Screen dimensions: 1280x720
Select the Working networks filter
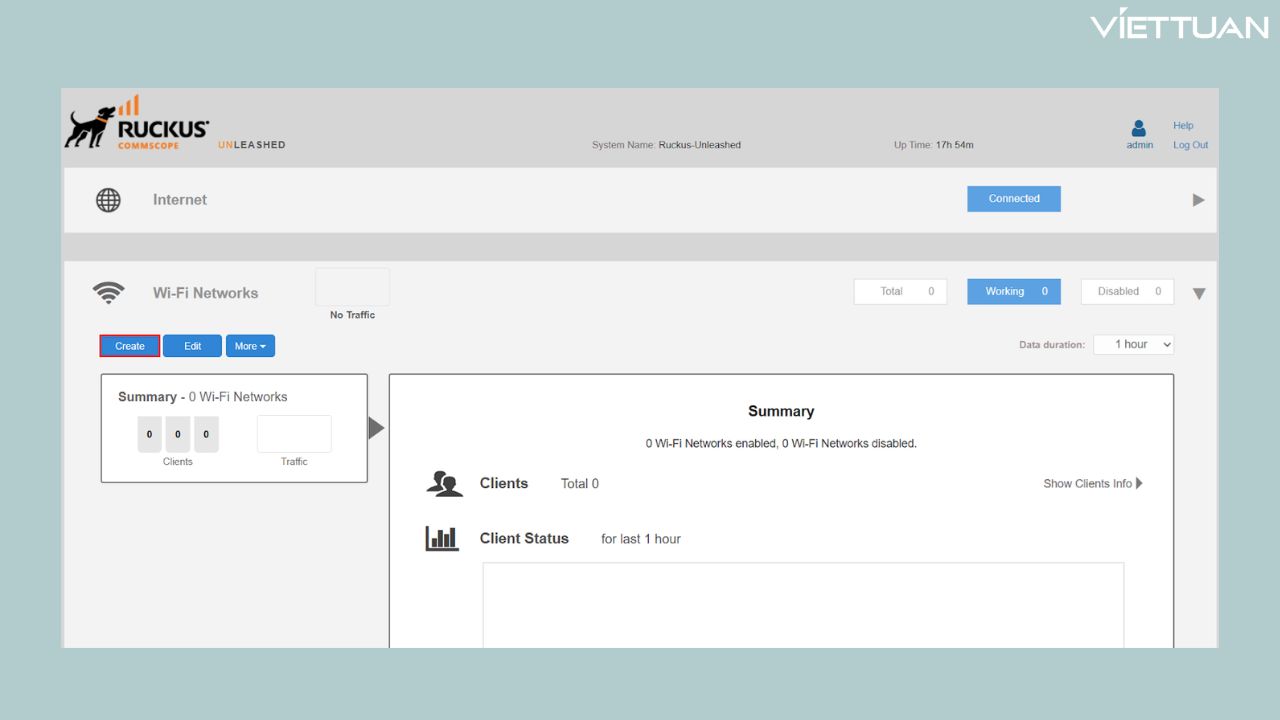tap(1014, 292)
